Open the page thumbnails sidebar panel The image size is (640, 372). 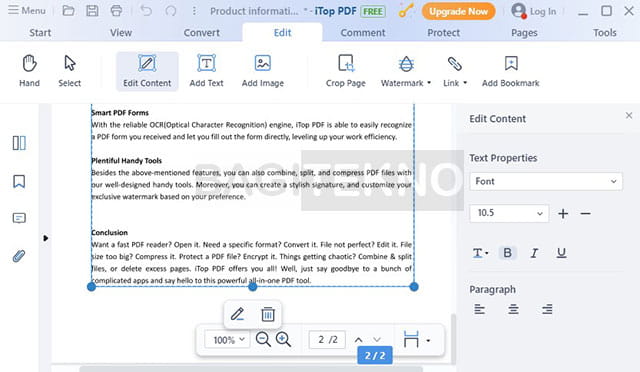click(19, 143)
